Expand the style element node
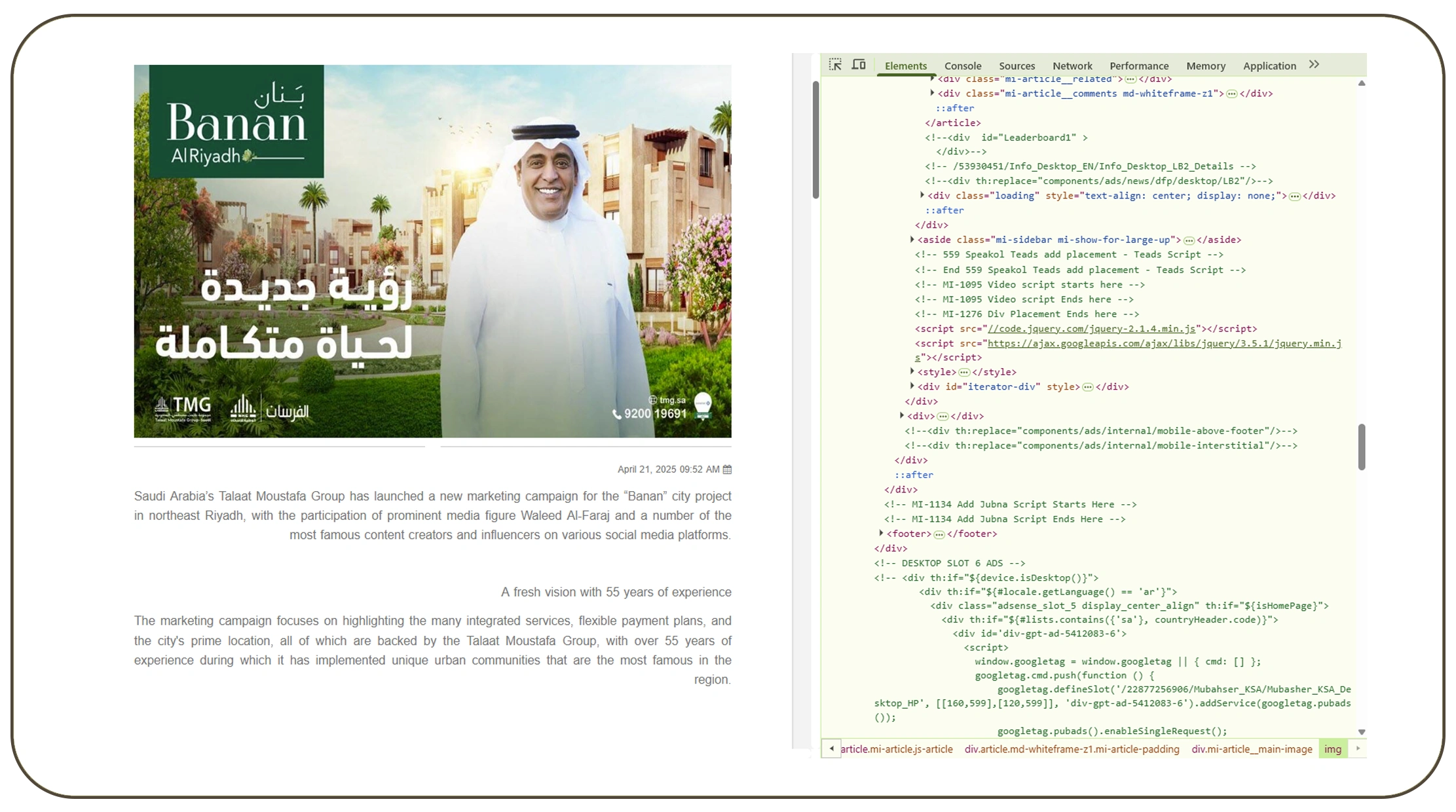1456x812 pixels. [912, 372]
